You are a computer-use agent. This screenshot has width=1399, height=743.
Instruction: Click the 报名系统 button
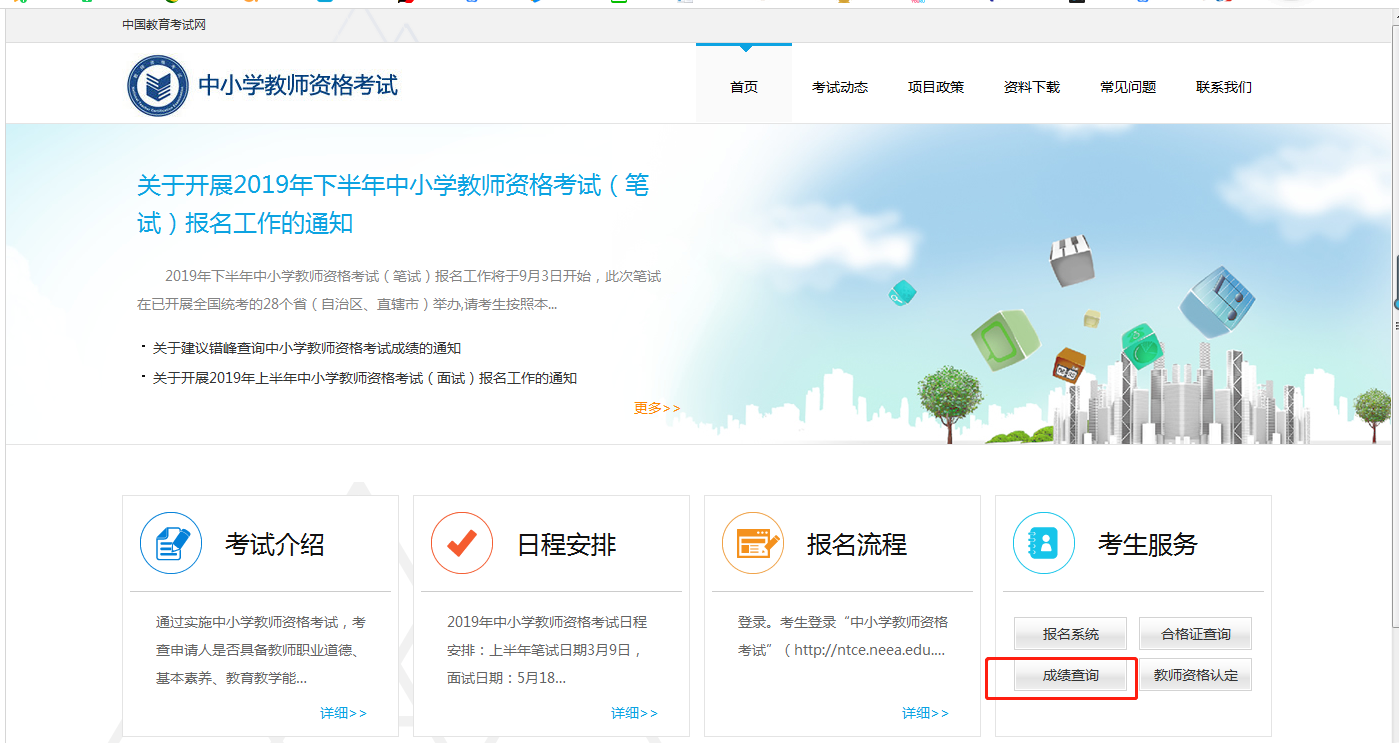(1069, 633)
